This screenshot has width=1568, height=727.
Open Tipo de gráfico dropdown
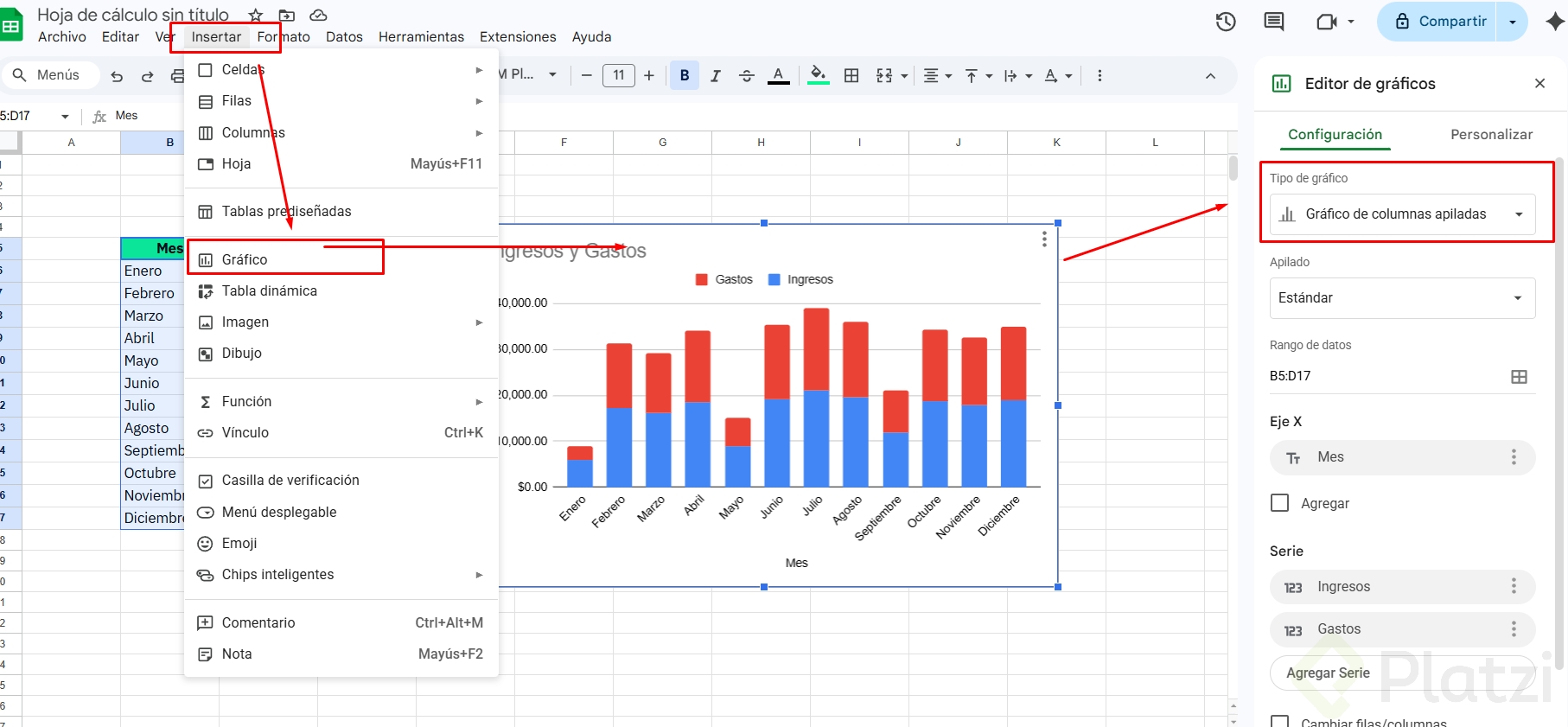point(1402,214)
